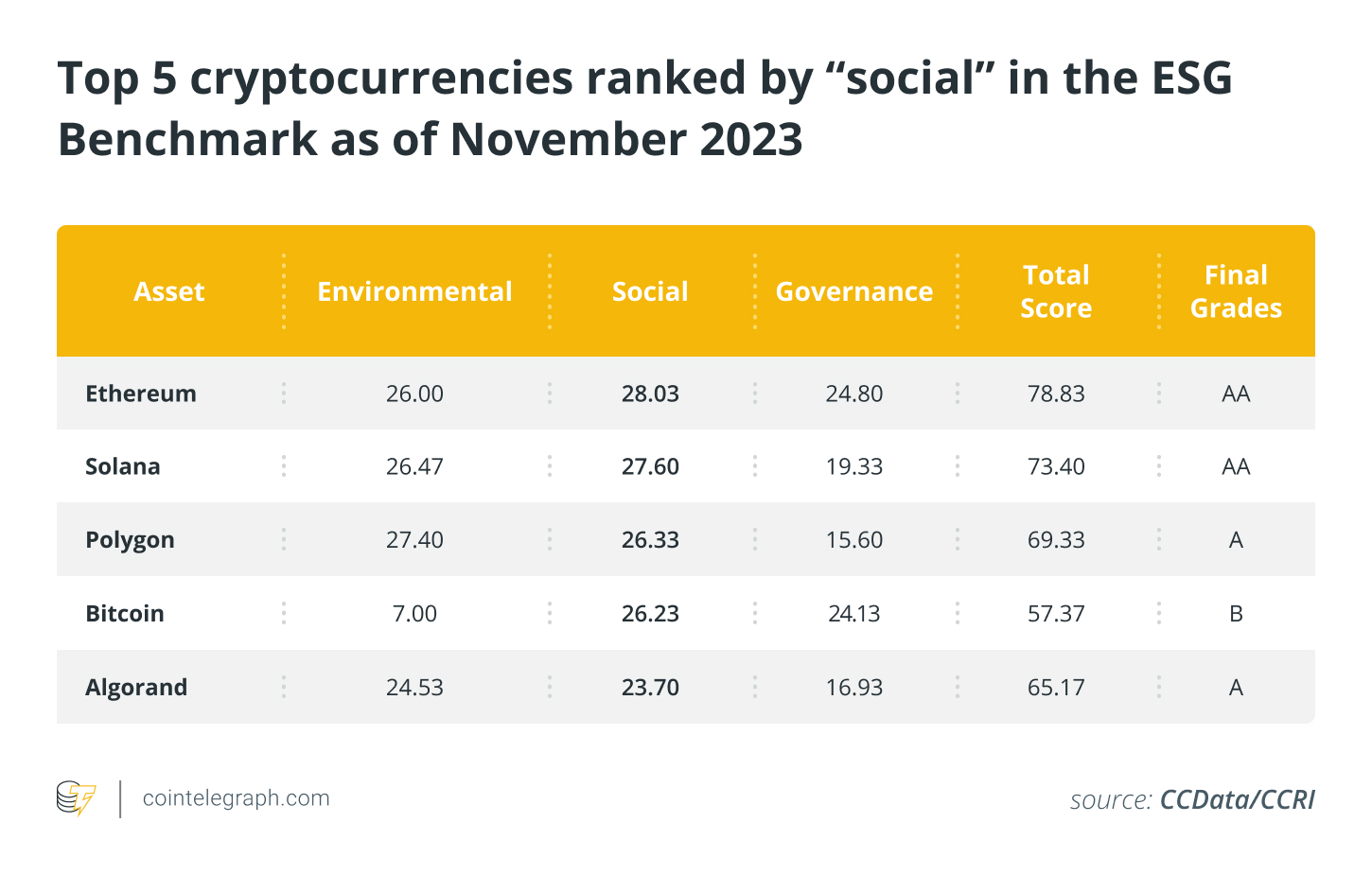Select the Total Score column header
Viewport: 1372px width, 875px height.
[1056, 291]
